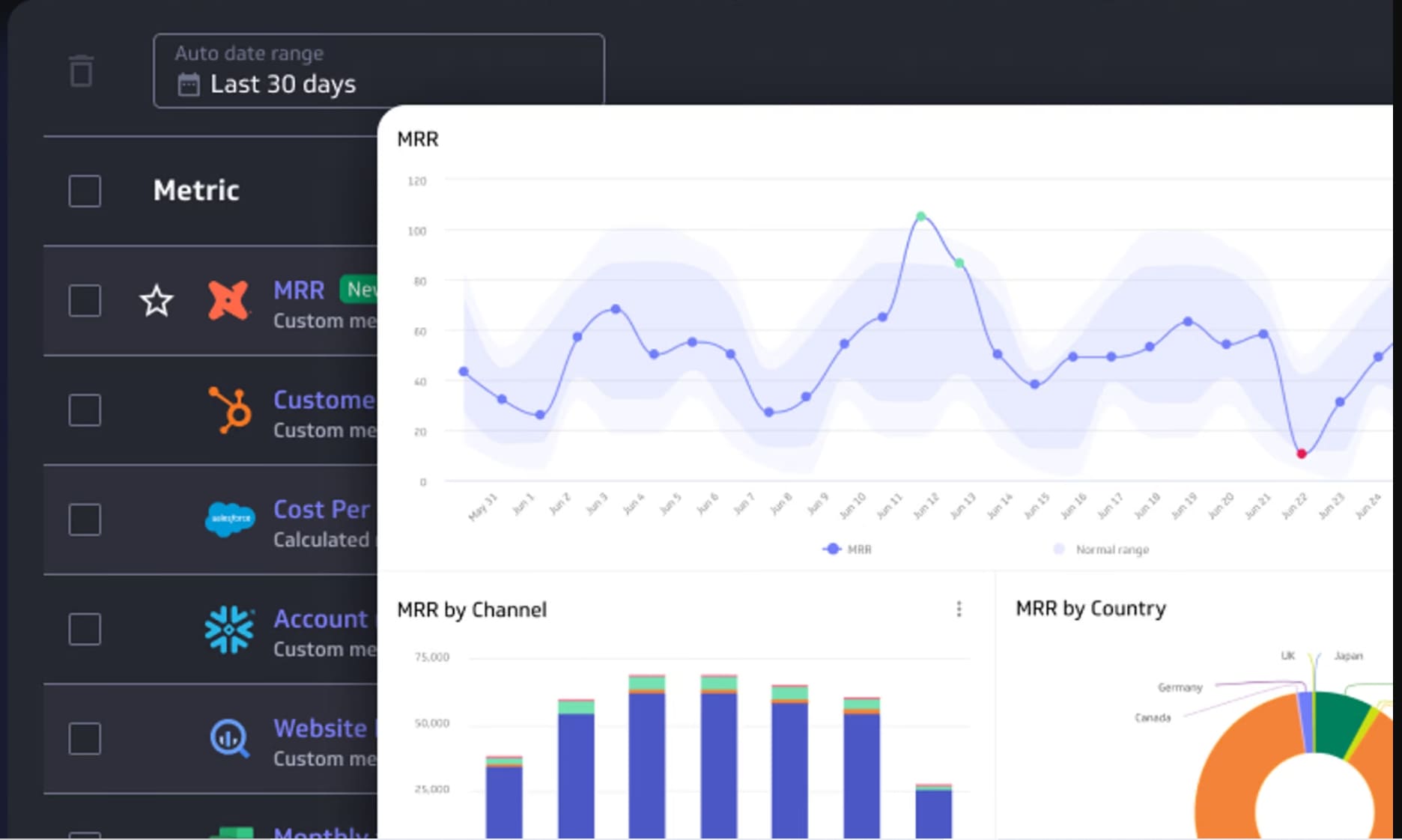Click the BigQuery icon in Website row
The width and height of the screenshot is (1402, 840).
(x=230, y=739)
